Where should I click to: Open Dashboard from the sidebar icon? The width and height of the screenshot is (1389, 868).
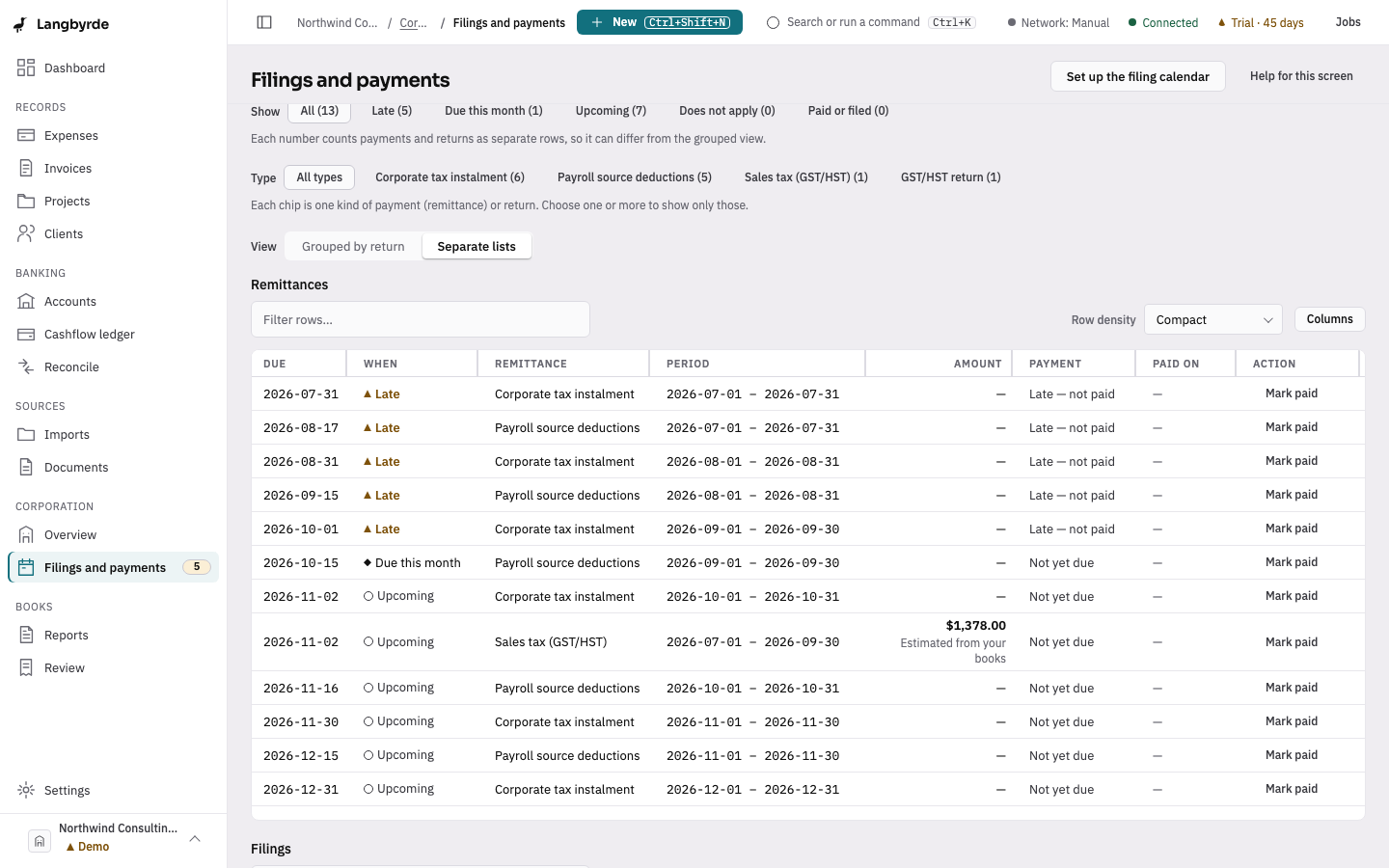26,68
